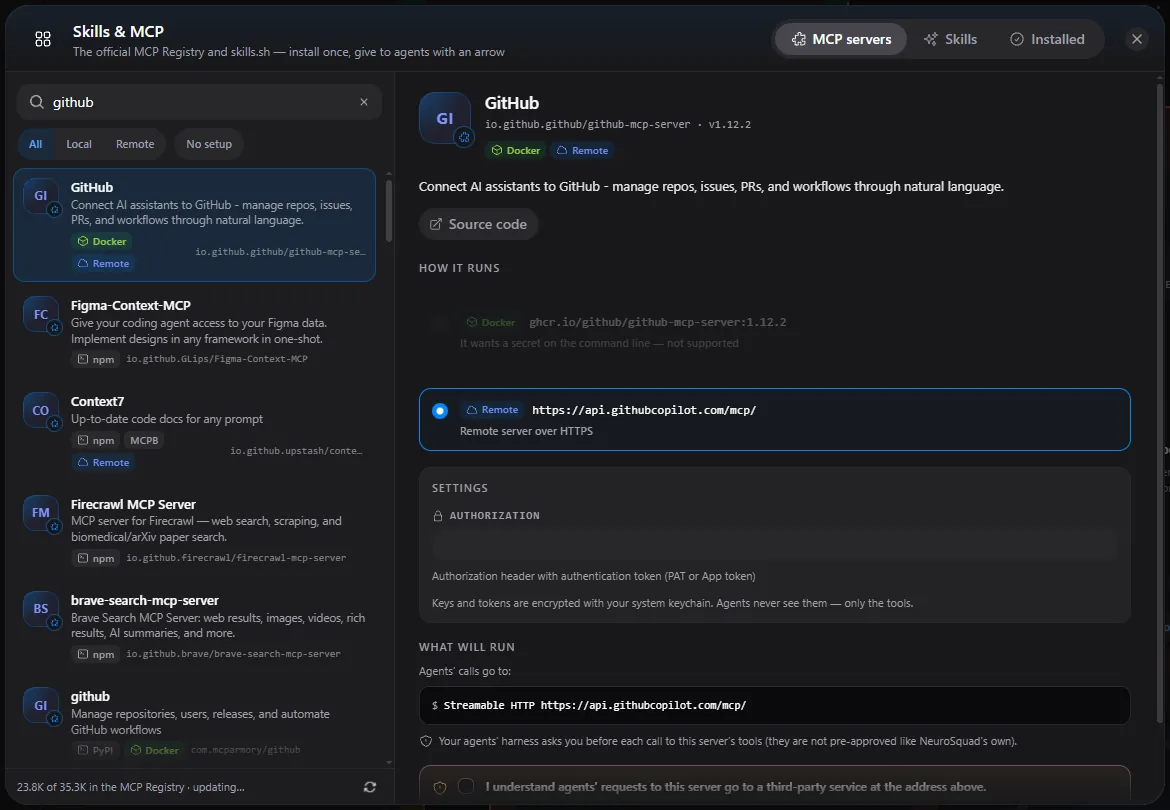Viewport: 1170px width, 810px height.
Task: Click io.github.GLips/Figma-Context-MCP identifier
Action: point(216,360)
